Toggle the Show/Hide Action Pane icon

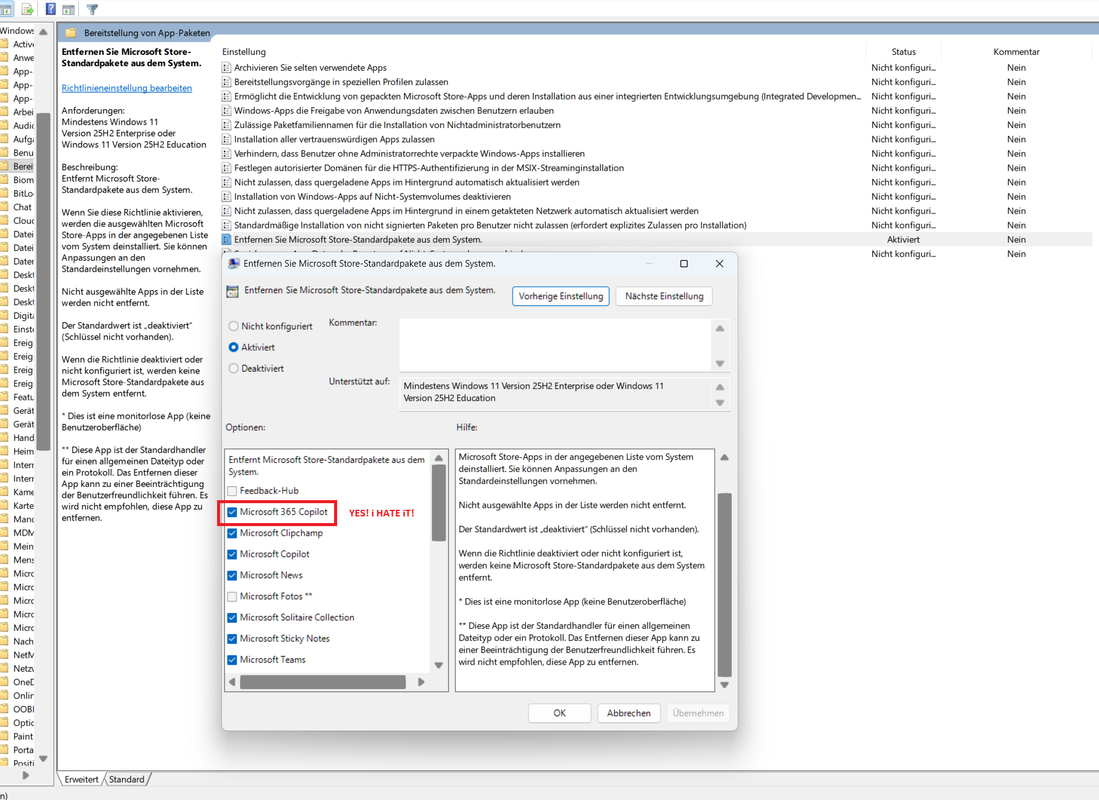coord(69,9)
